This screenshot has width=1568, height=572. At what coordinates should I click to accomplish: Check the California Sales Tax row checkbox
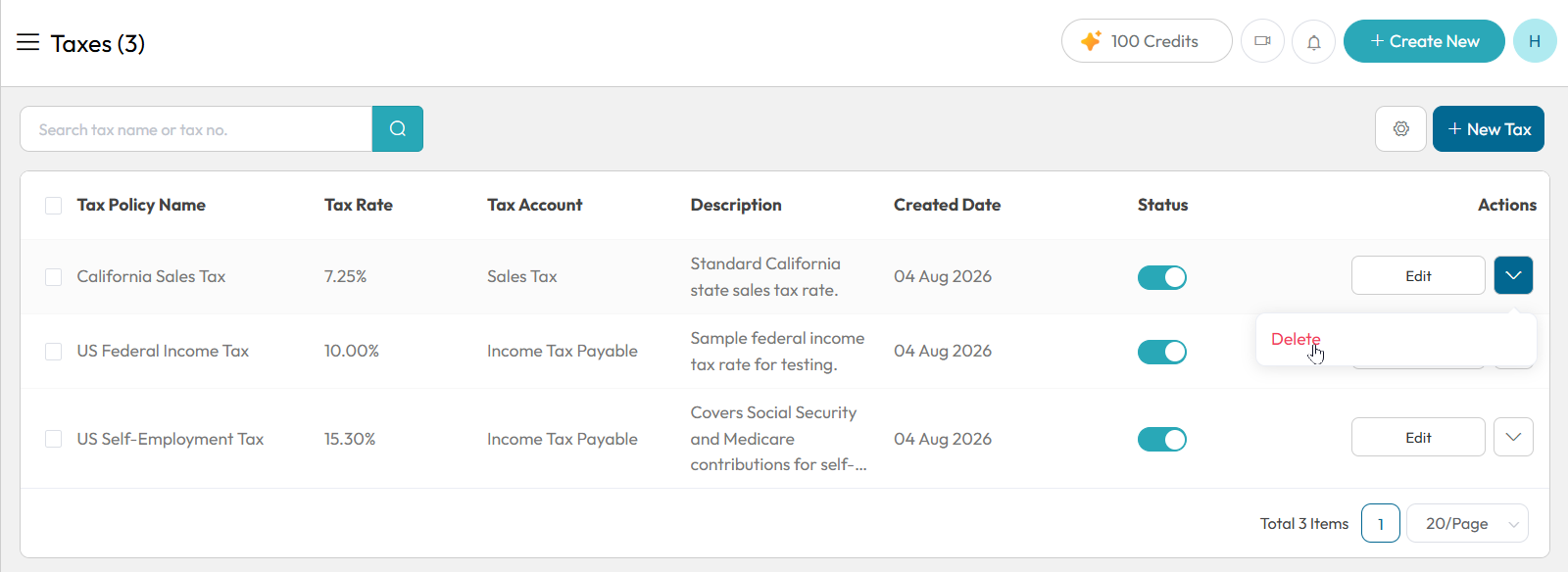(x=54, y=277)
